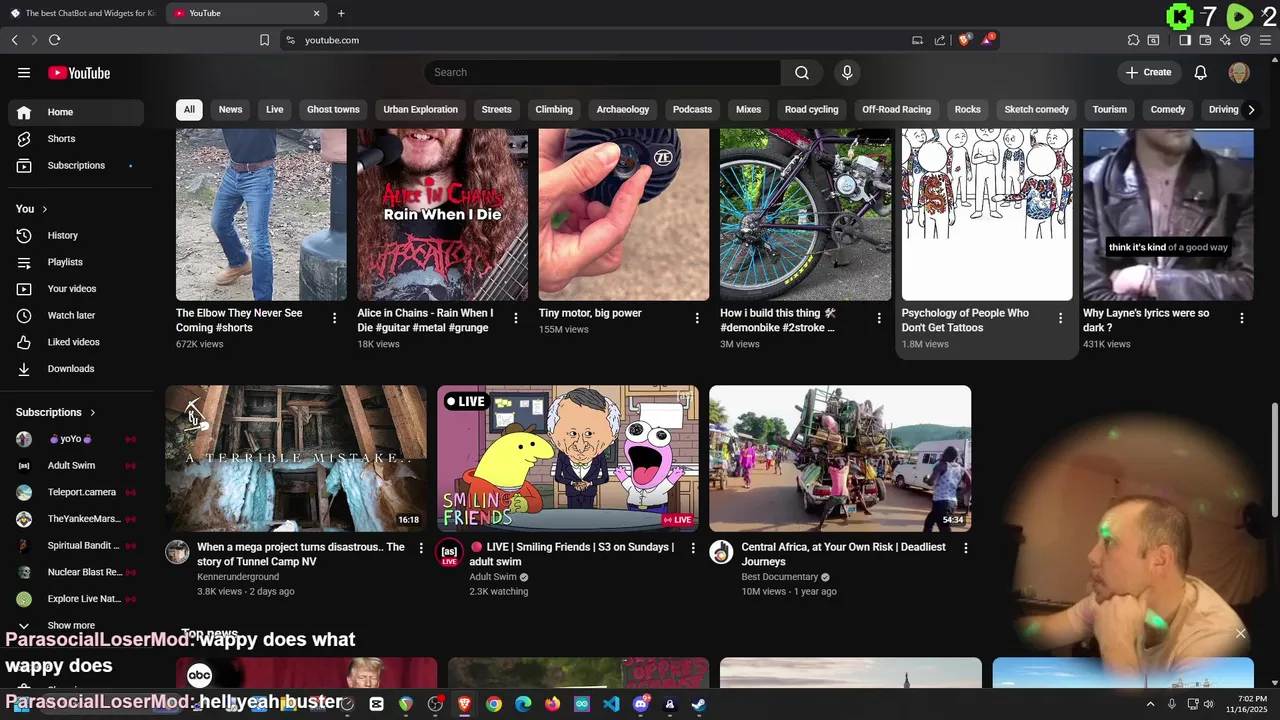Open the Adult Swim subscription channel

click(77, 465)
